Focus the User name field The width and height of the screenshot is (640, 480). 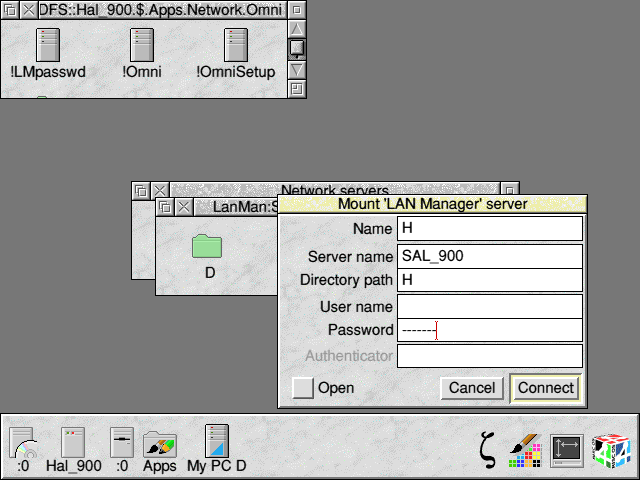pos(490,307)
